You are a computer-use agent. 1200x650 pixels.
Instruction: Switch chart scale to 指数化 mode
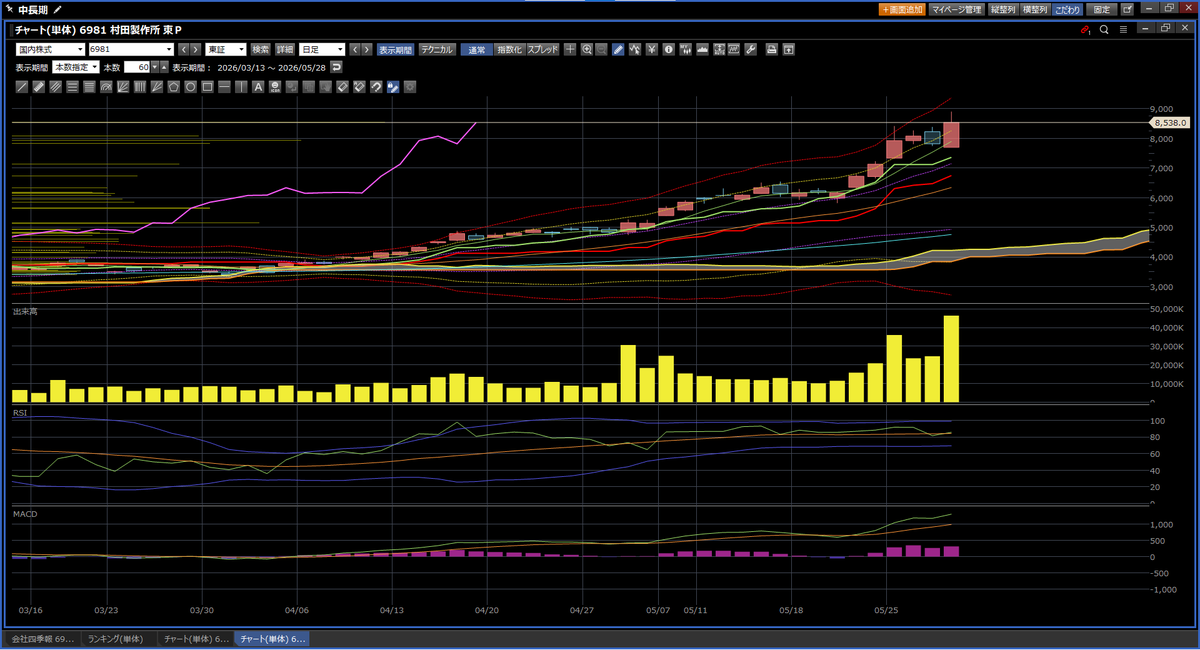click(509, 48)
